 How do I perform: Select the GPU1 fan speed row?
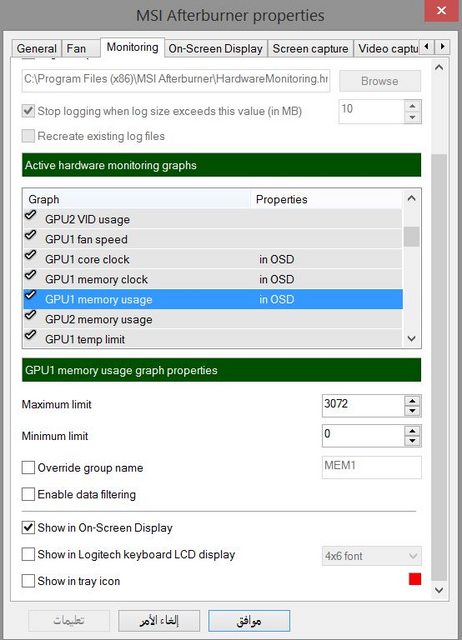213,239
